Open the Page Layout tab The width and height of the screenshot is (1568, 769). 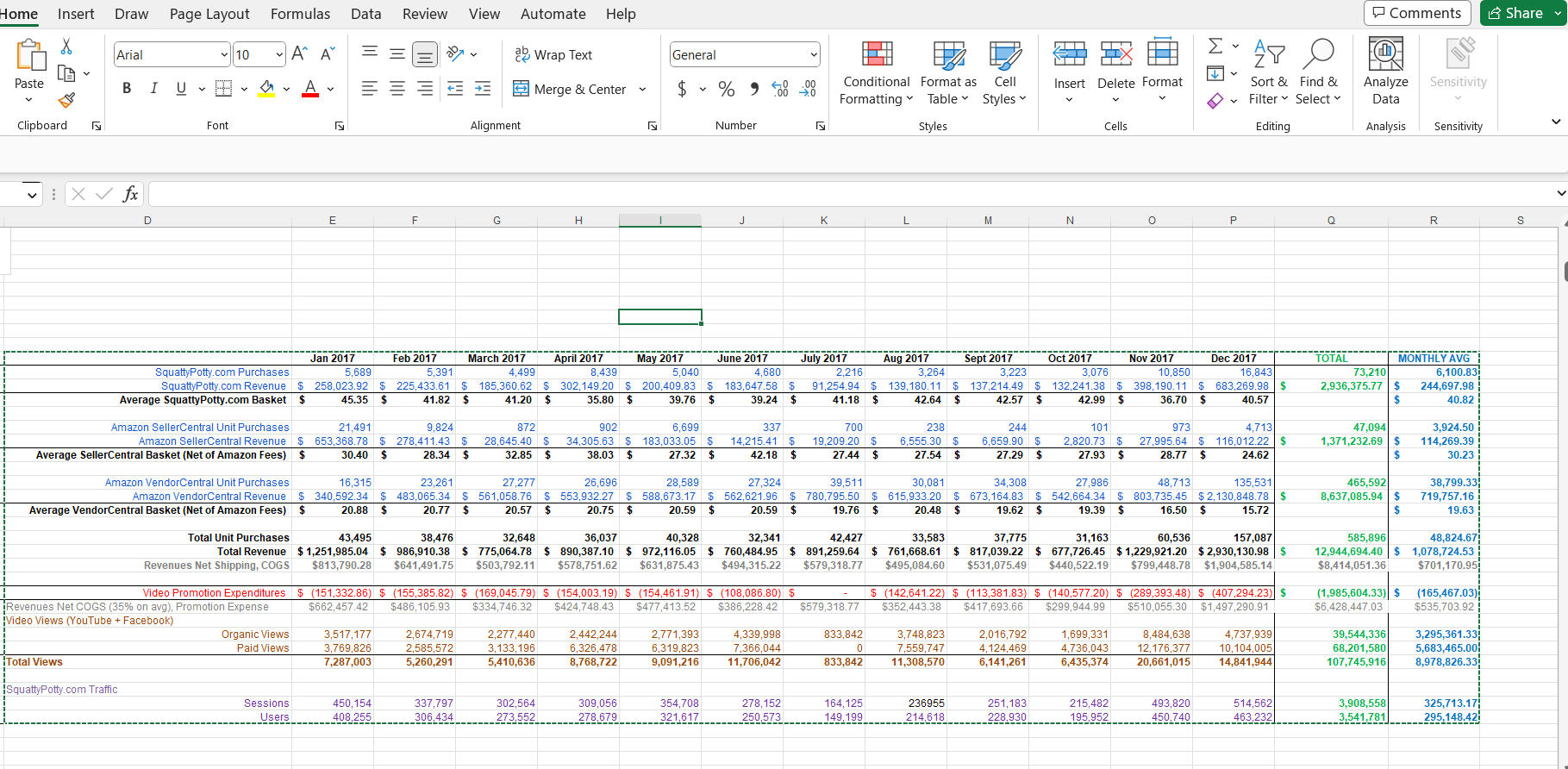pyautogui.click(x=209, y=14)
